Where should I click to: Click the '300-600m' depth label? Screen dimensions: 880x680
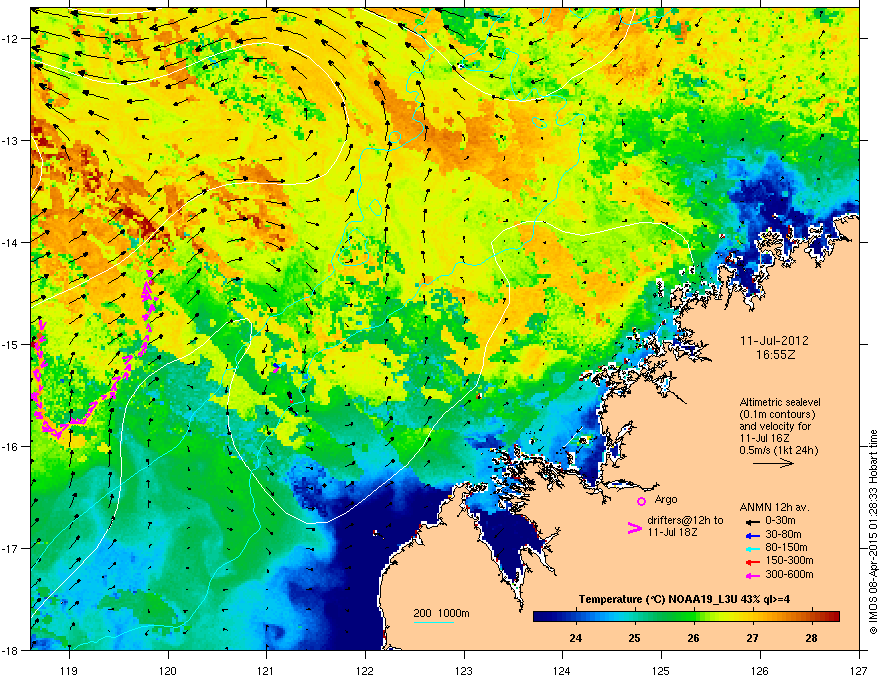[x=789, y=574]
